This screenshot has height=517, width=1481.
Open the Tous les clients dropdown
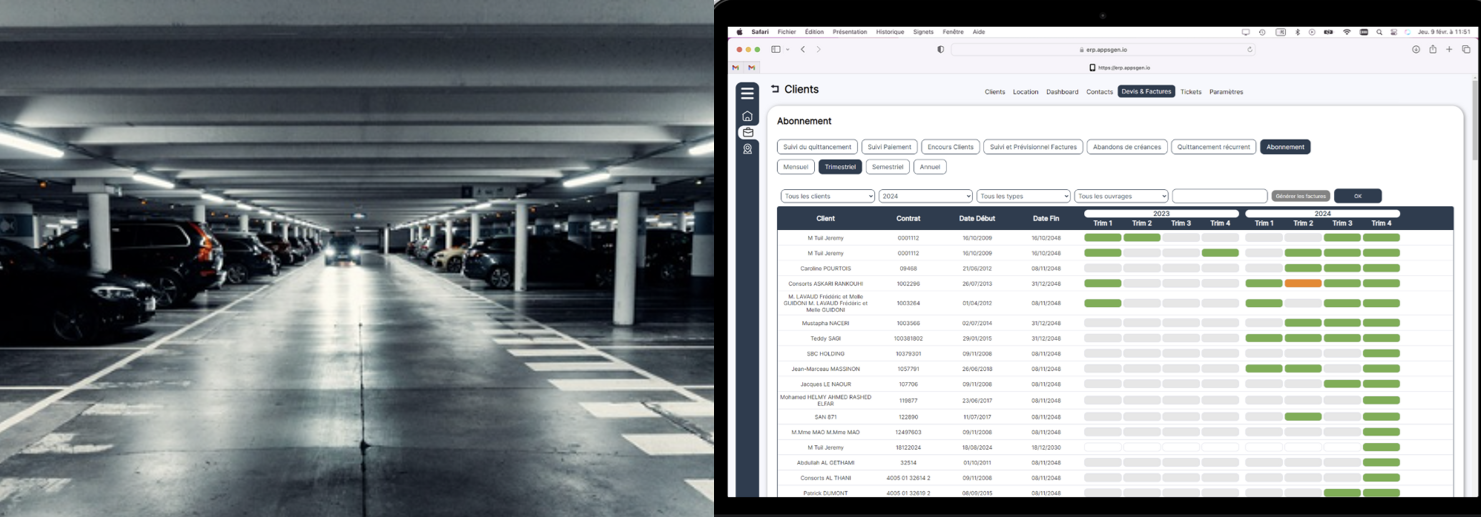click(827, 196)
